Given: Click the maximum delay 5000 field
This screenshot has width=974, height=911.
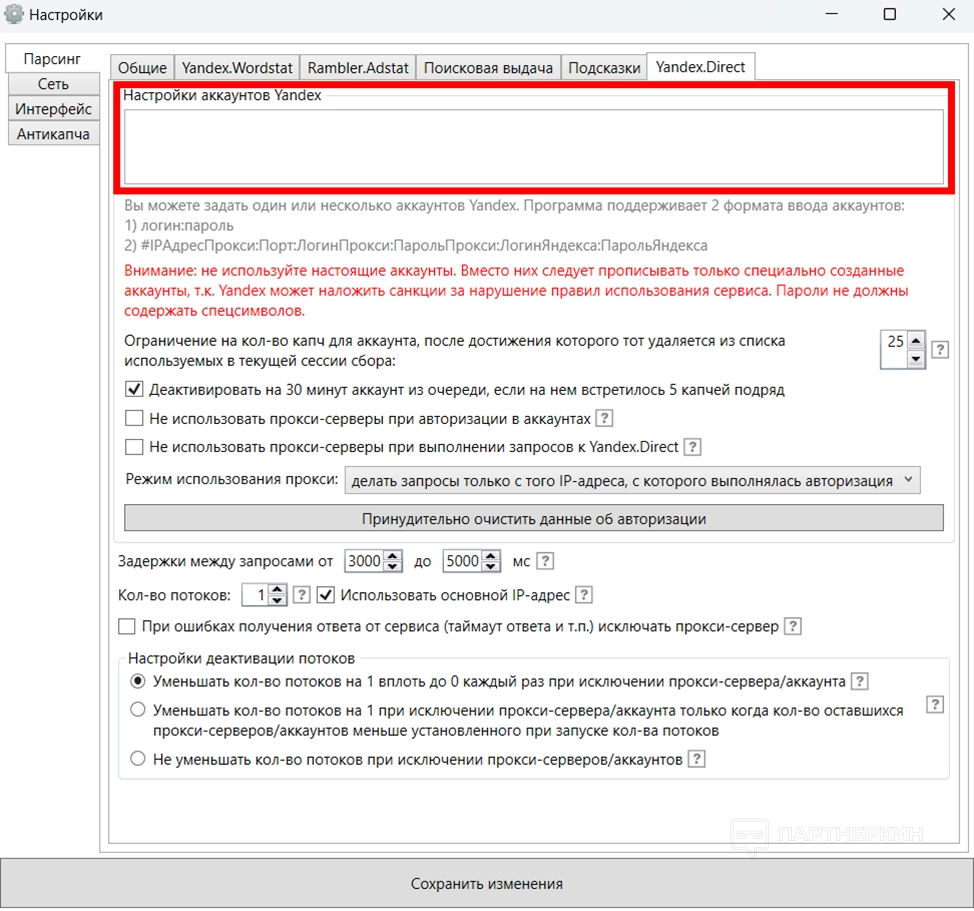Looking at the screenshot, I should click(x=463, y=561).
